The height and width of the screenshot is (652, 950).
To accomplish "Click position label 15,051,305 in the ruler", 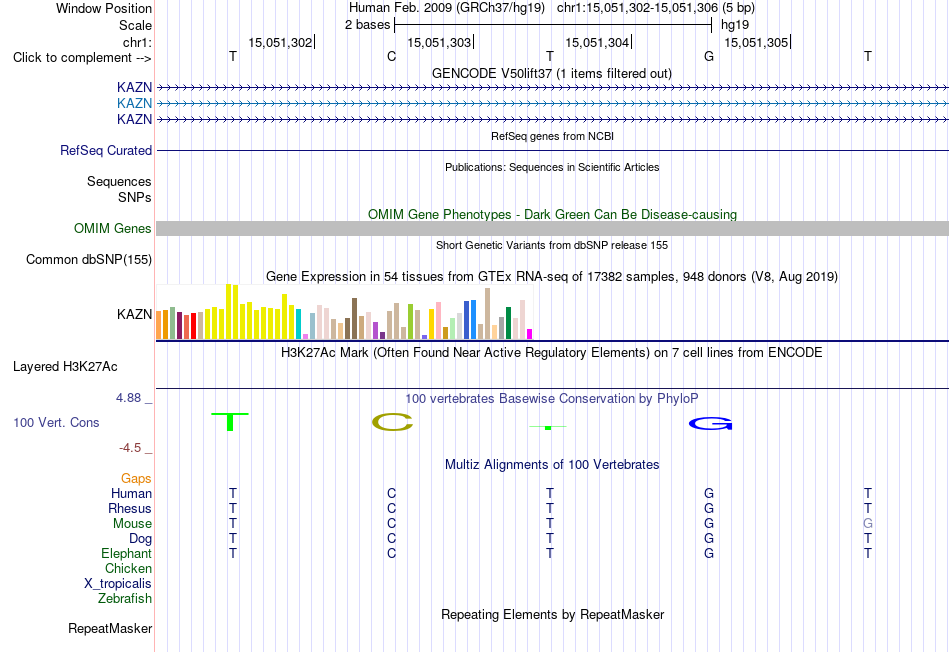I will pyautogui.click(x=756, y=42).
